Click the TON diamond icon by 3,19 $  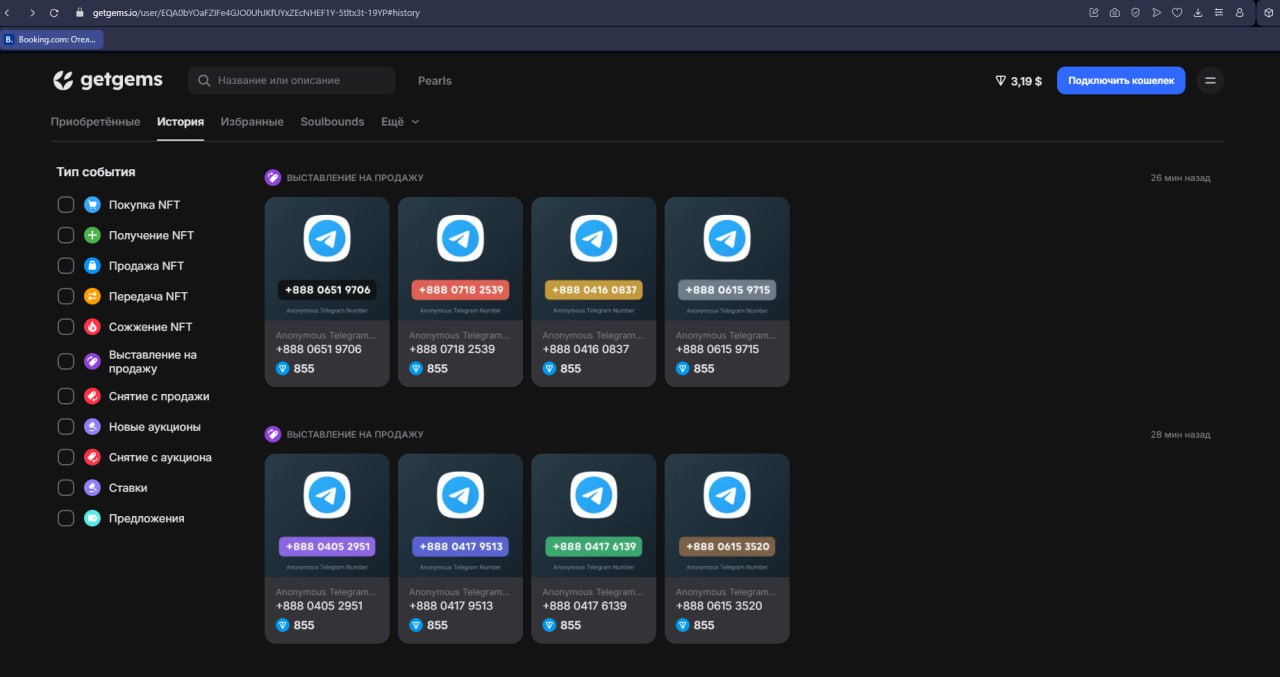tap(1000, 81)
